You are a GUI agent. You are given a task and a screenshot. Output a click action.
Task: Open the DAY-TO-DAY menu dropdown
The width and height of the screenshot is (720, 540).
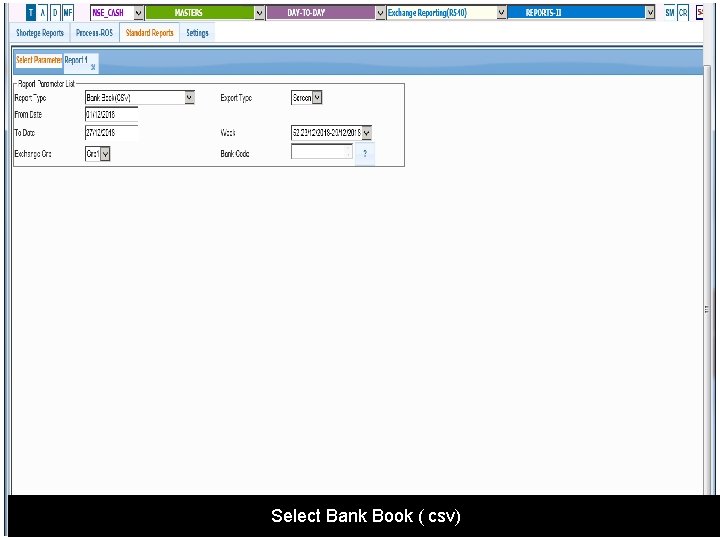(380, 13)
